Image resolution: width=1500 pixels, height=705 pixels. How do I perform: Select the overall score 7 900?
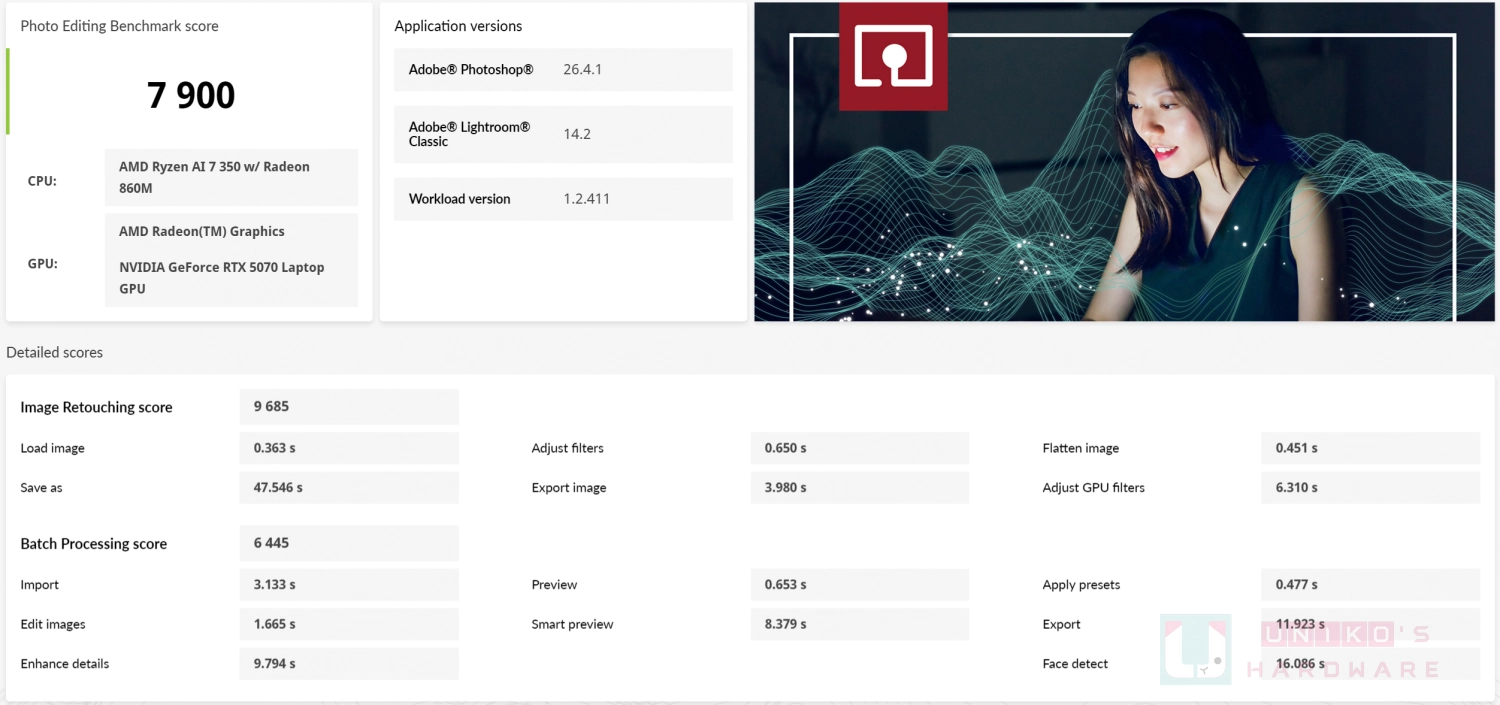[x=191, y=95]
